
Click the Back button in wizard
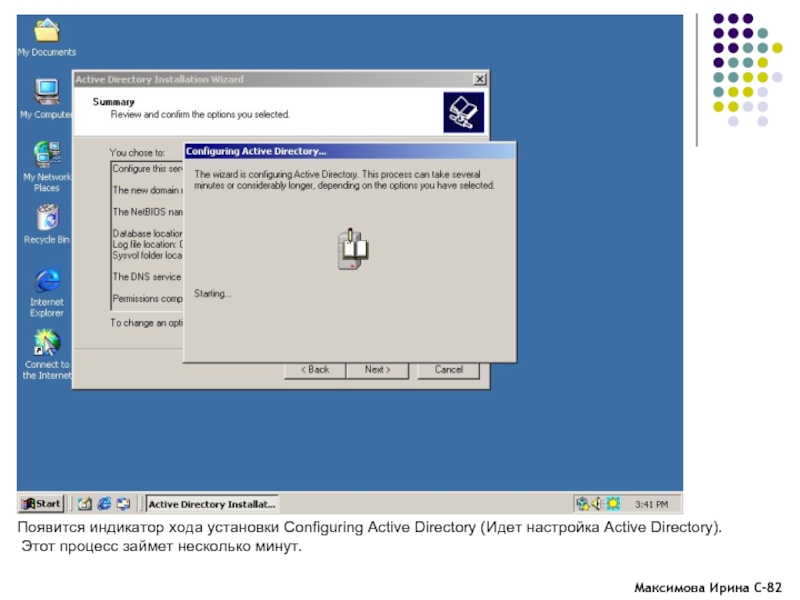click(315, 370)
